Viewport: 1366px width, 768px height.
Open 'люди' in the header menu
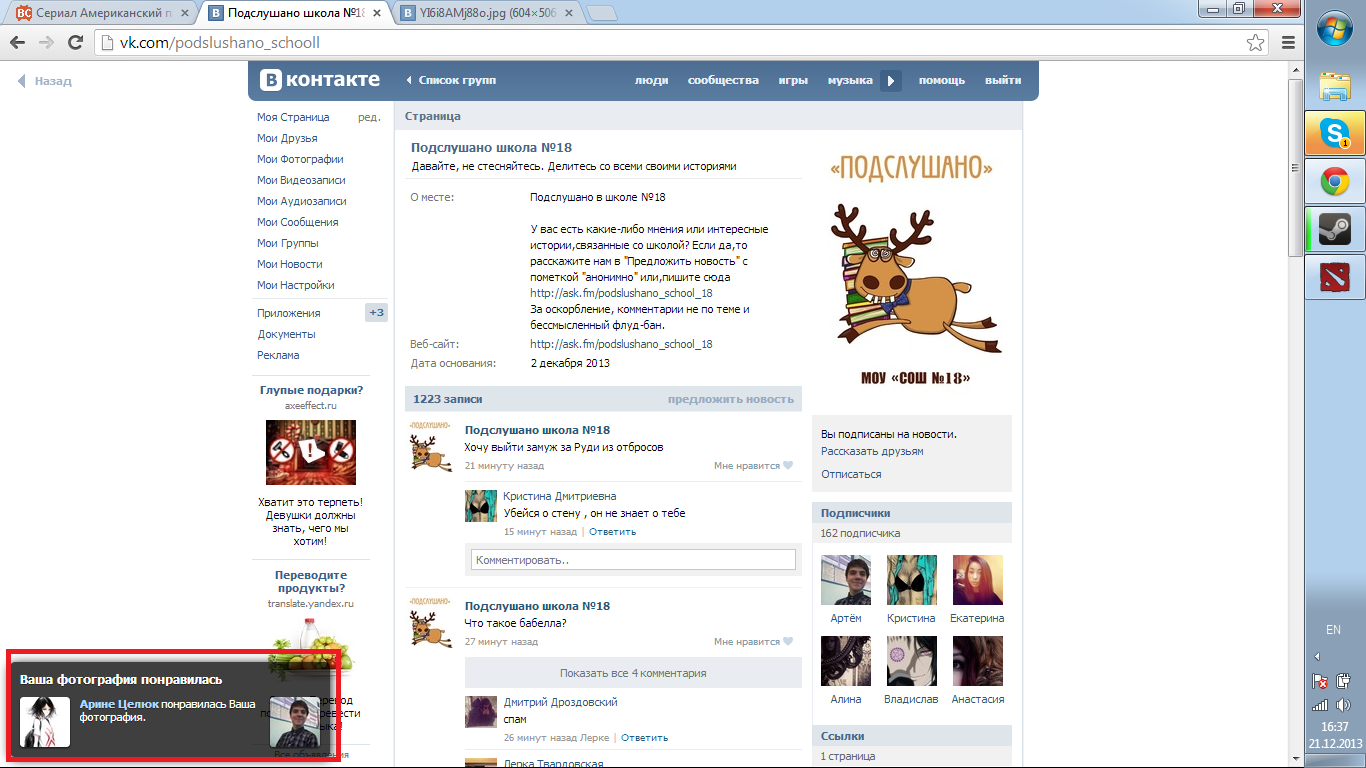point(651,81)
